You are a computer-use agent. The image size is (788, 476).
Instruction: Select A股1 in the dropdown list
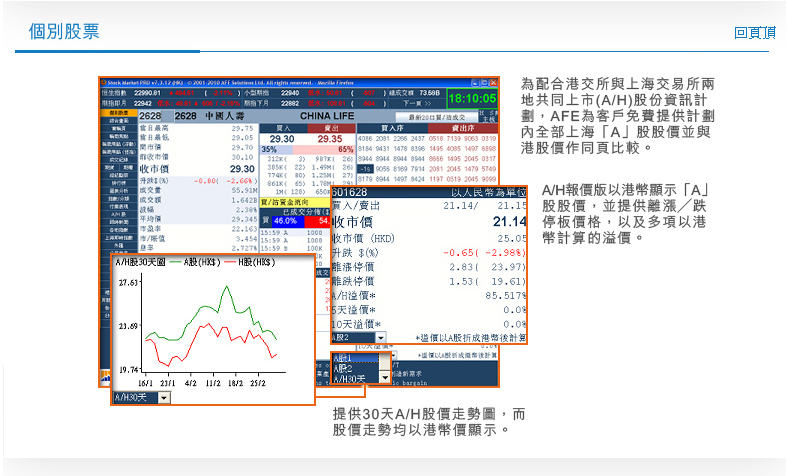355,358
